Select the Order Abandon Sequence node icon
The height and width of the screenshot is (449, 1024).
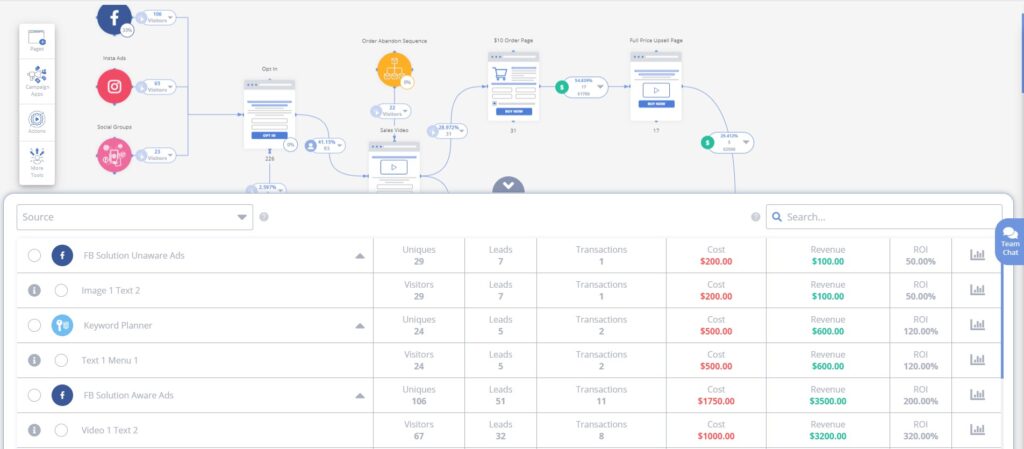click(x=392, y=70)
